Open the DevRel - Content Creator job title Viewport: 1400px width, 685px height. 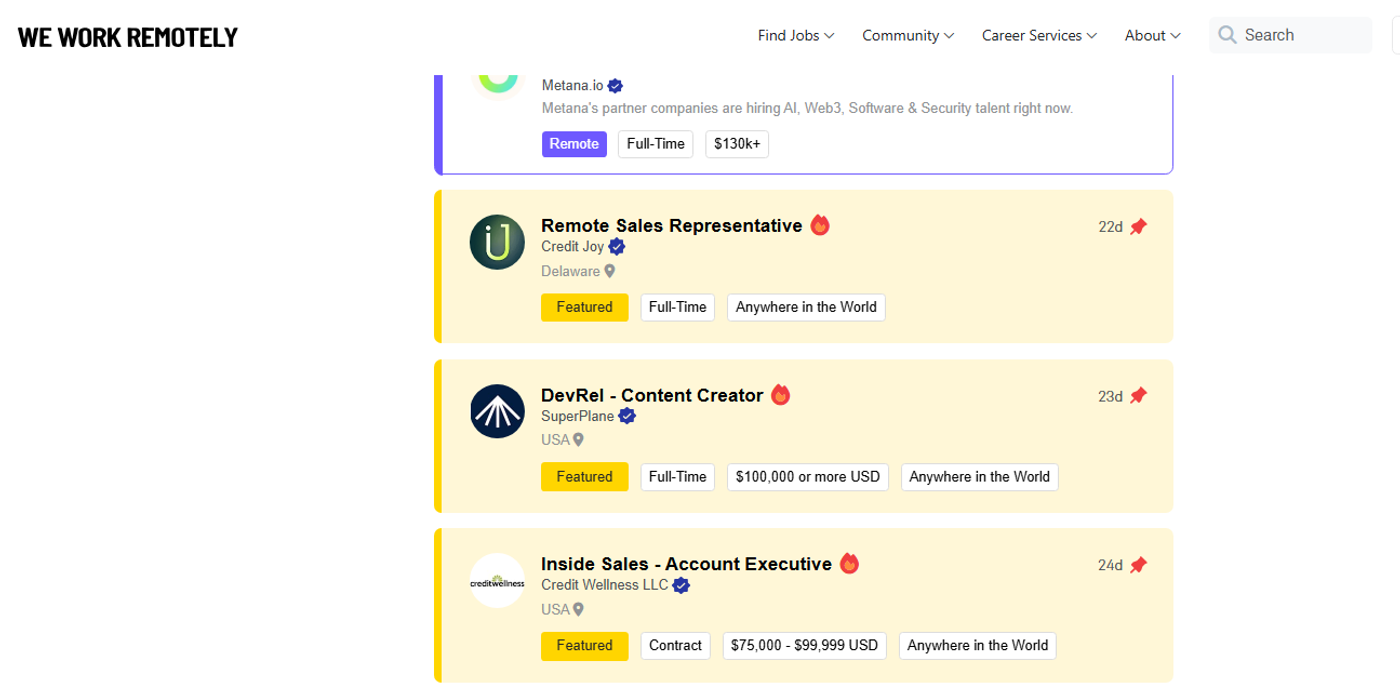point(652,395)
